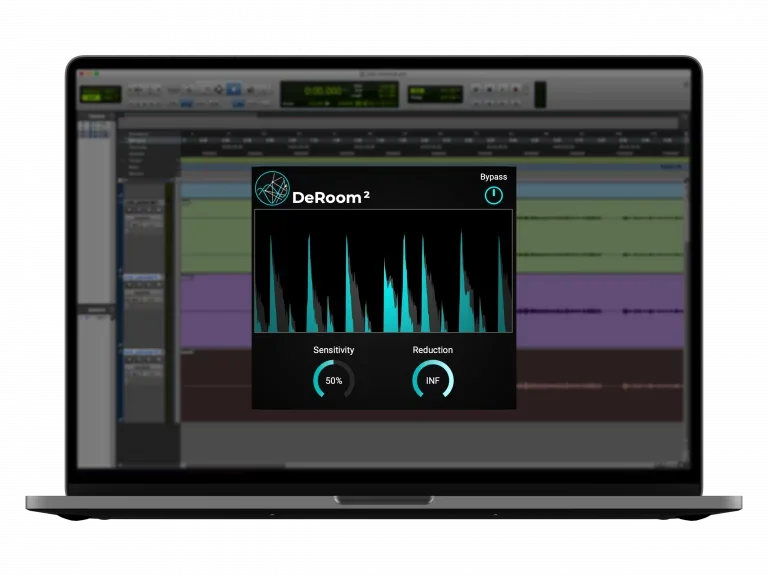Click the green counter display at top left
Screen dimensions: 768x576
(x=101, y=94)
